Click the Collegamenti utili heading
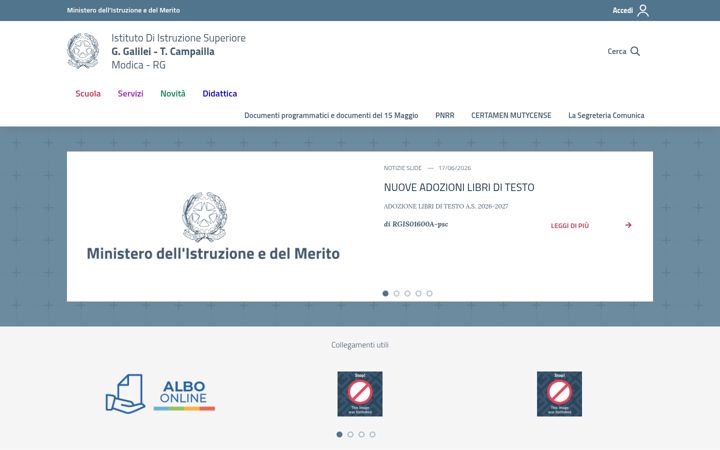720x450 pixels. click(360, 345)
